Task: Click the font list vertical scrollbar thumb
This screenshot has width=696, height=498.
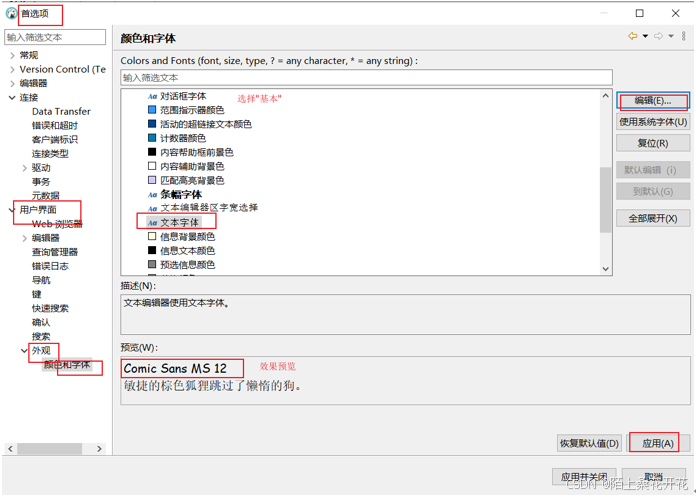Action: point(605,200)
